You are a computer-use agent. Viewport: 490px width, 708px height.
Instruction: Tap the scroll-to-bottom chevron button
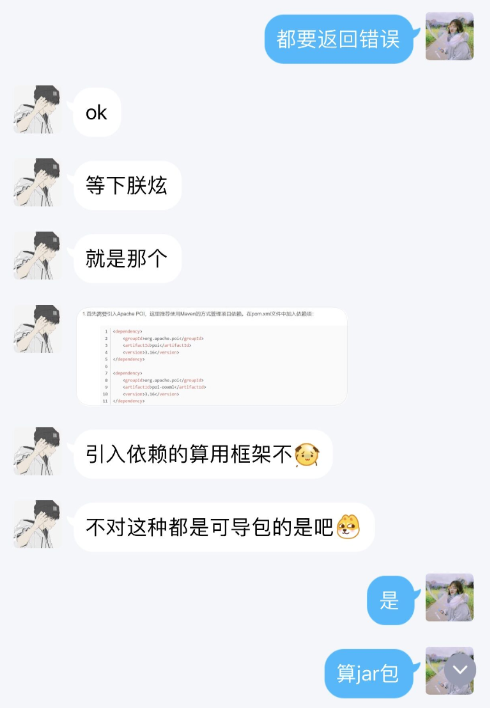pyautogui.click(x=460, y=670)
